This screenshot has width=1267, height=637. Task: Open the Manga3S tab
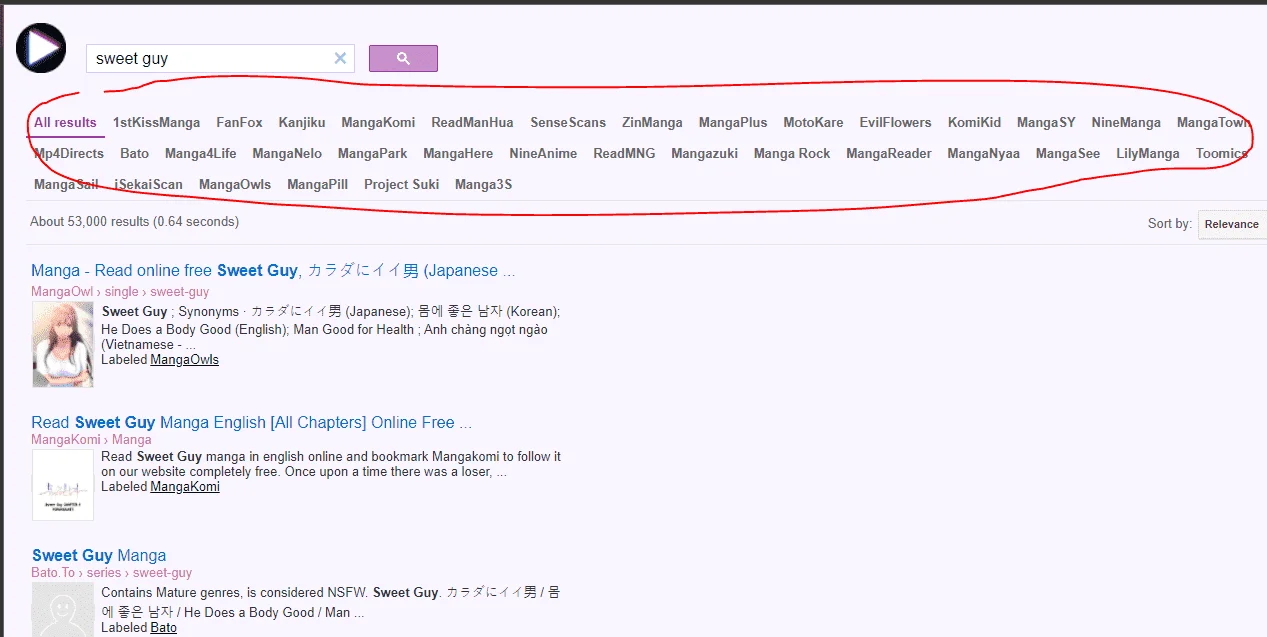point(483,184)
